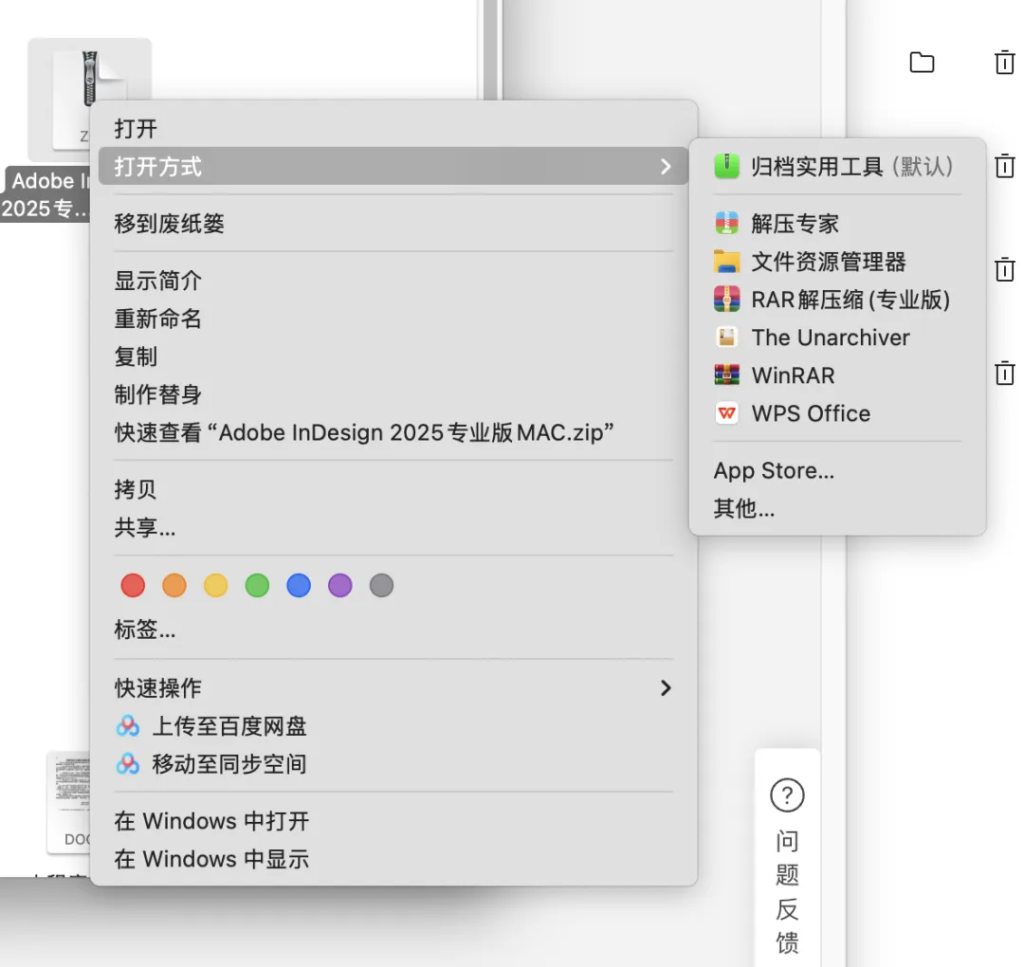Open 共享... menu entry
Screen dimensions: 1024x967
[393, 527]
